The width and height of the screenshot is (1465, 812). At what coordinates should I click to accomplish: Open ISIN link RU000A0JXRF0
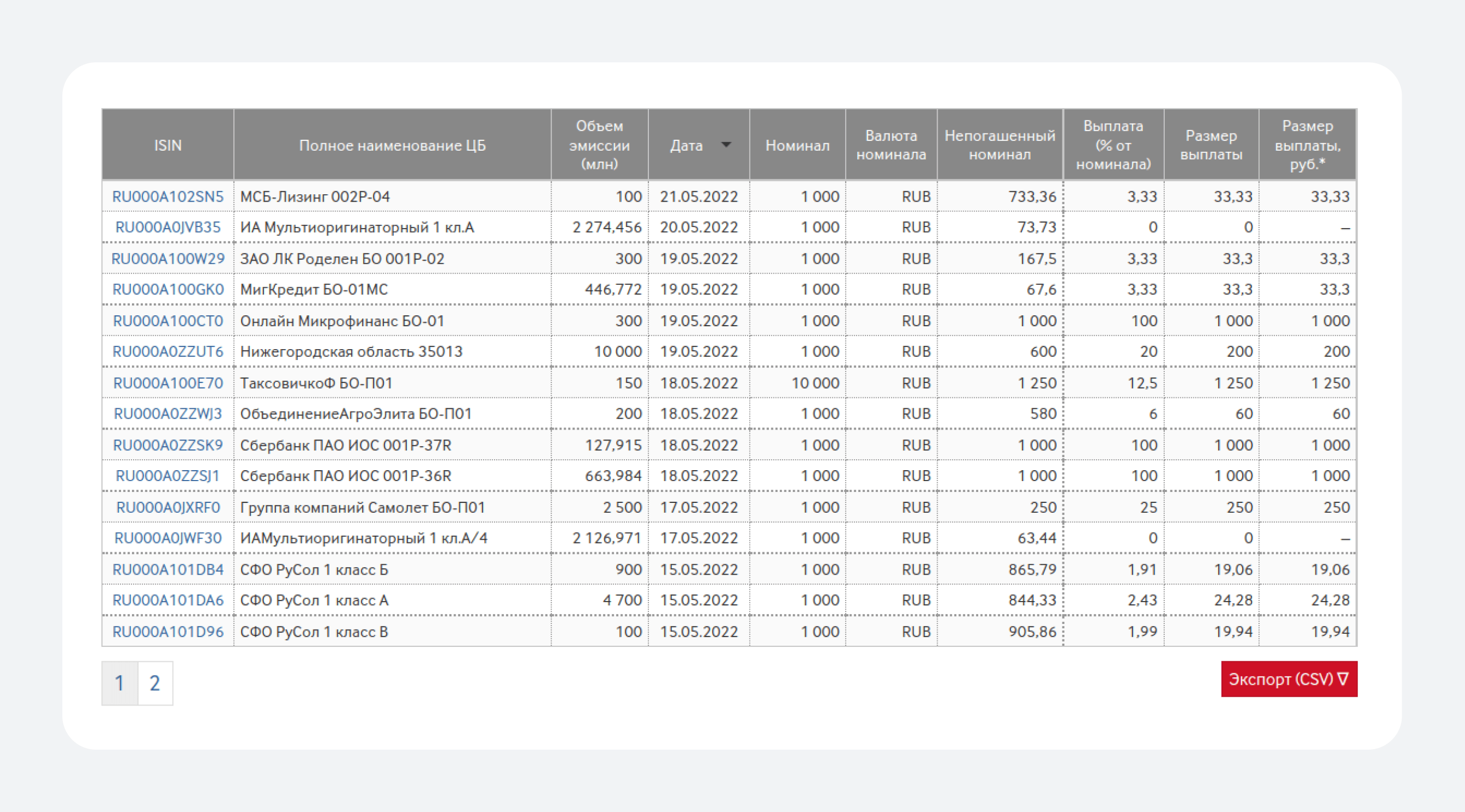click(168, 507)
